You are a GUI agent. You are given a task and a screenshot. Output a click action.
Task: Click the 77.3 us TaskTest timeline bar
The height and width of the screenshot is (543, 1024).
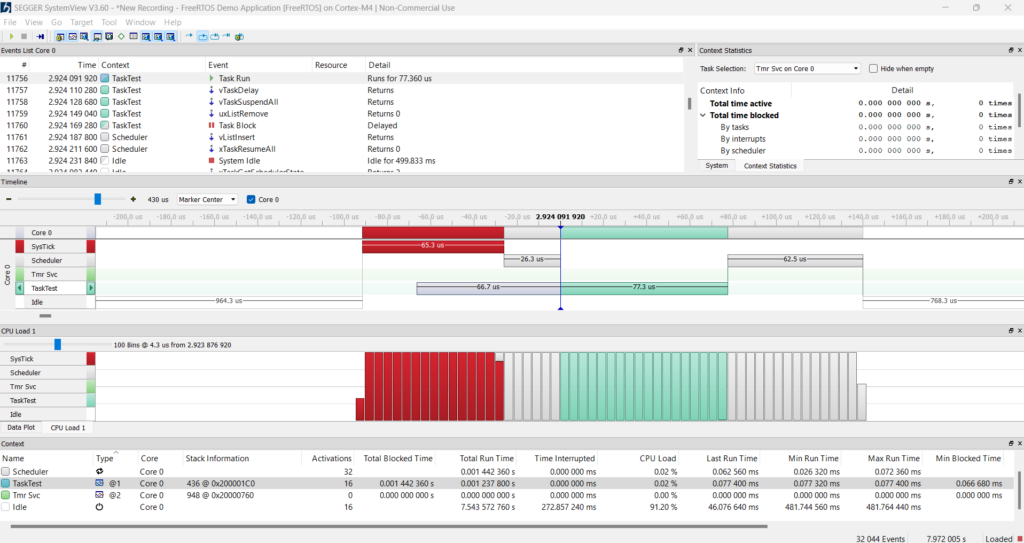[x=644, y=288]
